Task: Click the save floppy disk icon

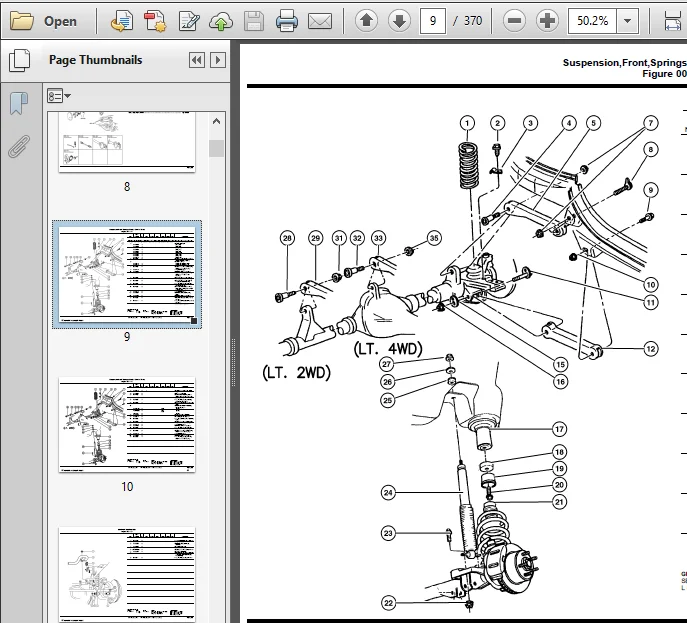Action: 254,21
